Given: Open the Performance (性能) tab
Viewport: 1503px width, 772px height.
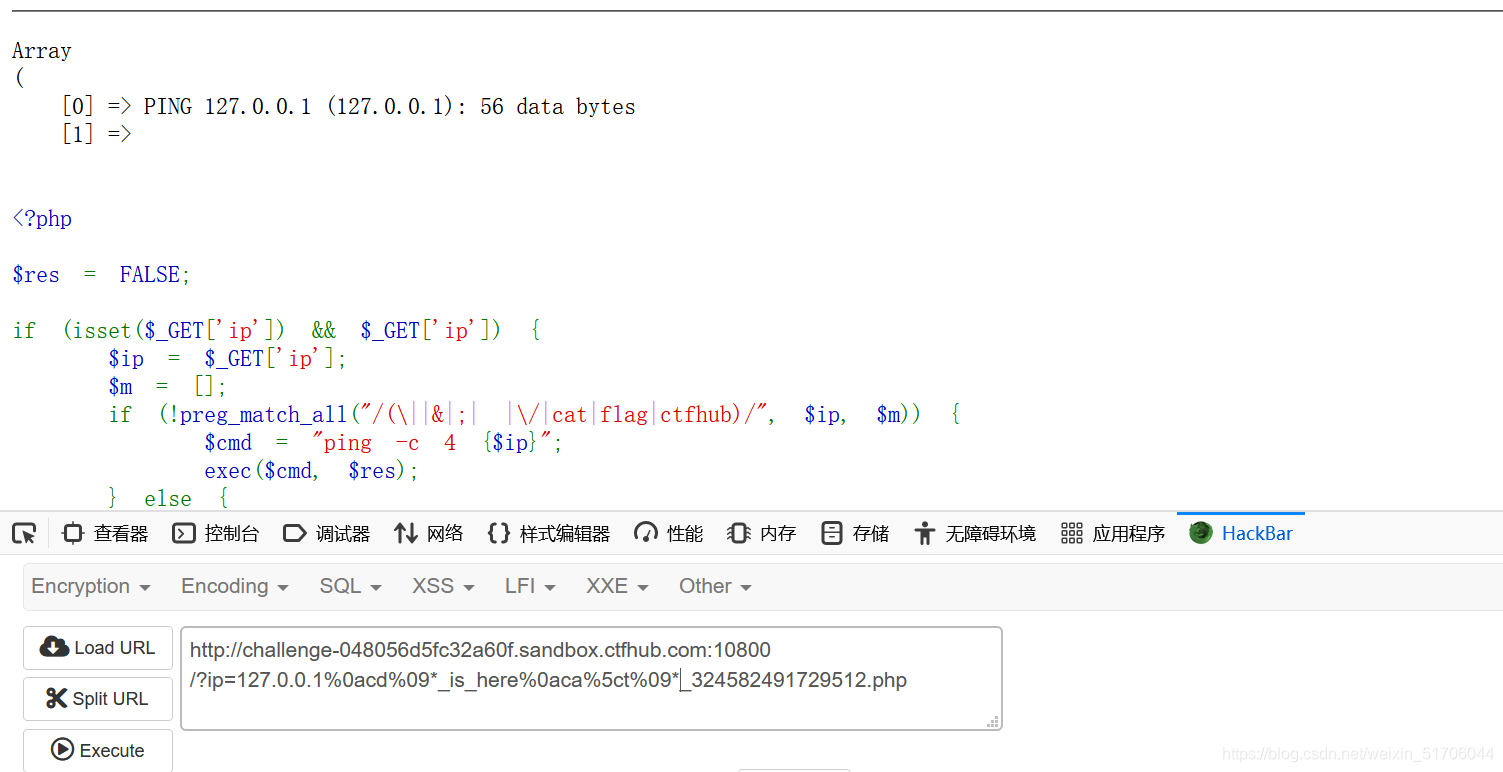Looking at the screenshot, I should (x=668, y=534).
